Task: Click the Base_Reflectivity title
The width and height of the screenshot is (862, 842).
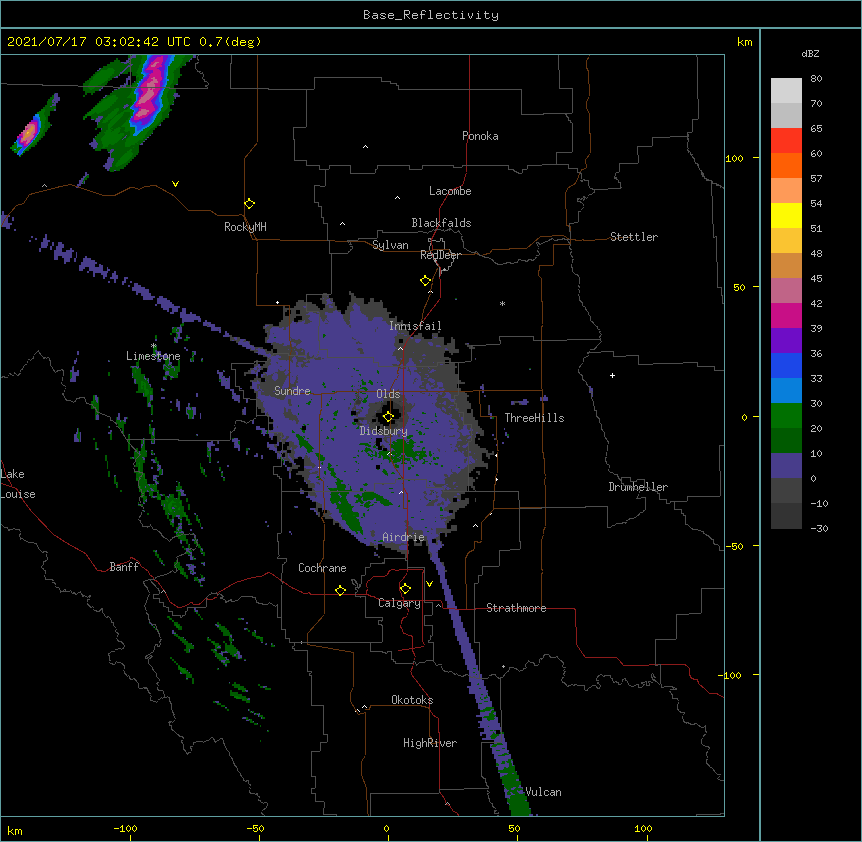Action: tap(431, 15)
